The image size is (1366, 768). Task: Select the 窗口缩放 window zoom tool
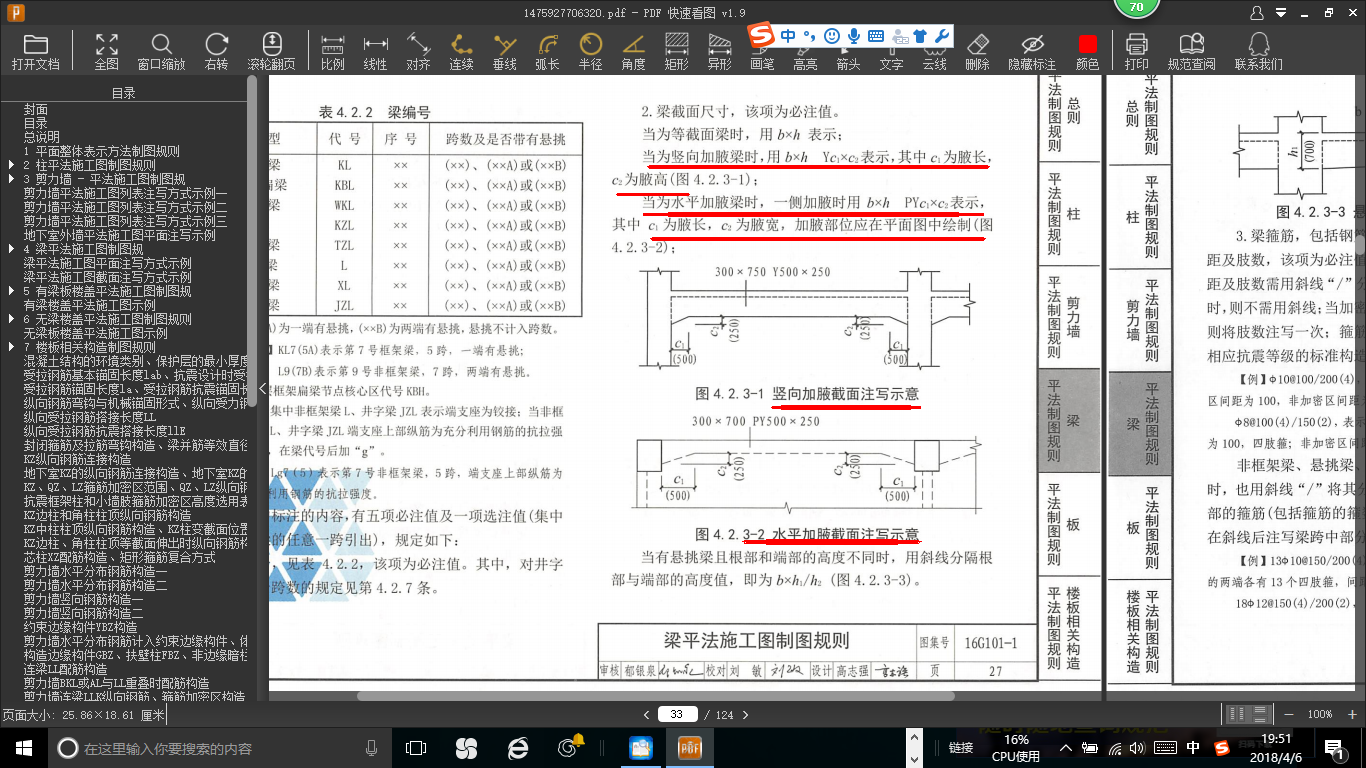click(161, 51)
